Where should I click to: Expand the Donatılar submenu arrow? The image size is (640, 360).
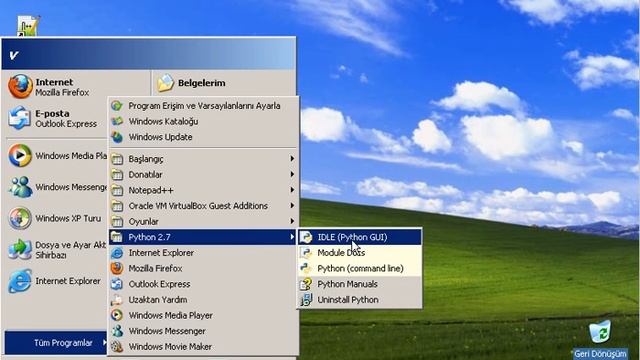click(292, 174)
